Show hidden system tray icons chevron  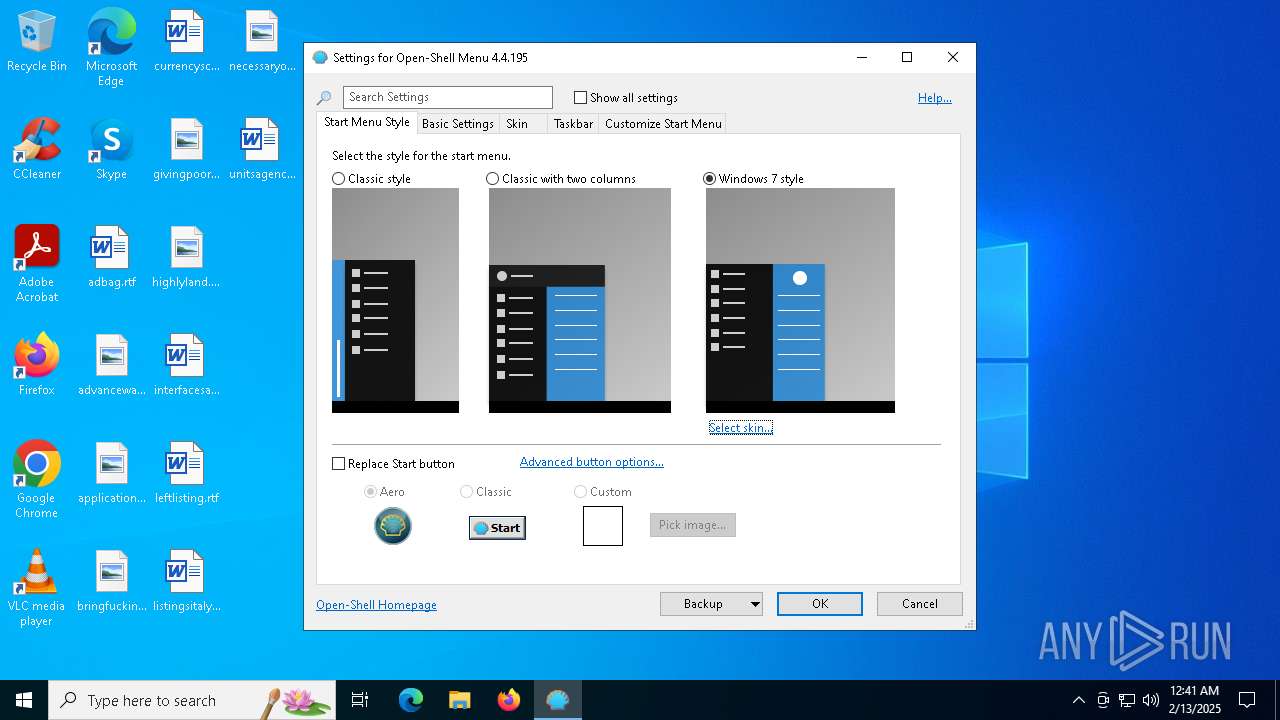coord(1078,700)
